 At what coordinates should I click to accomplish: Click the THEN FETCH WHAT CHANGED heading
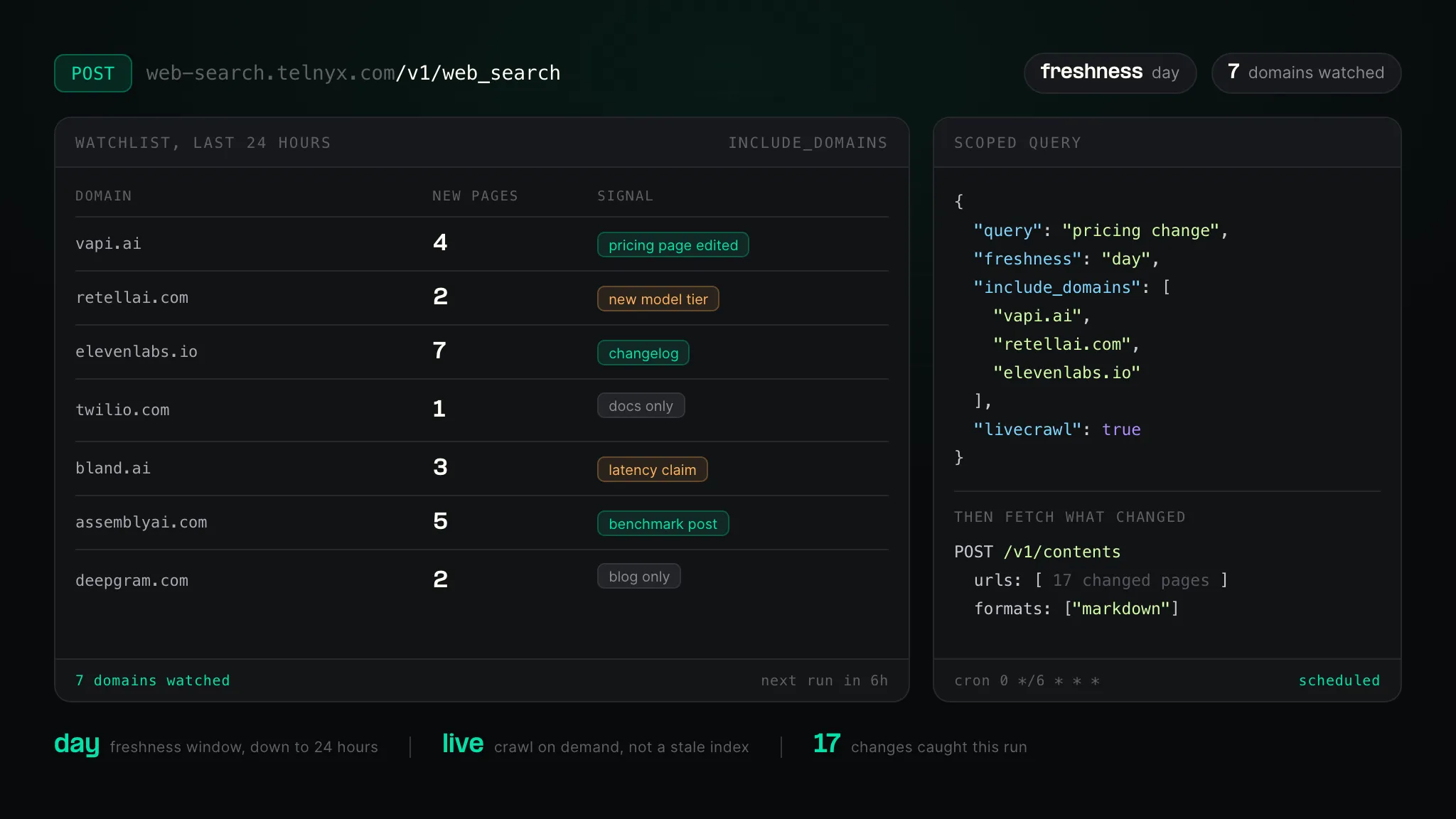pyautogui.click(x=1070, y=517)
